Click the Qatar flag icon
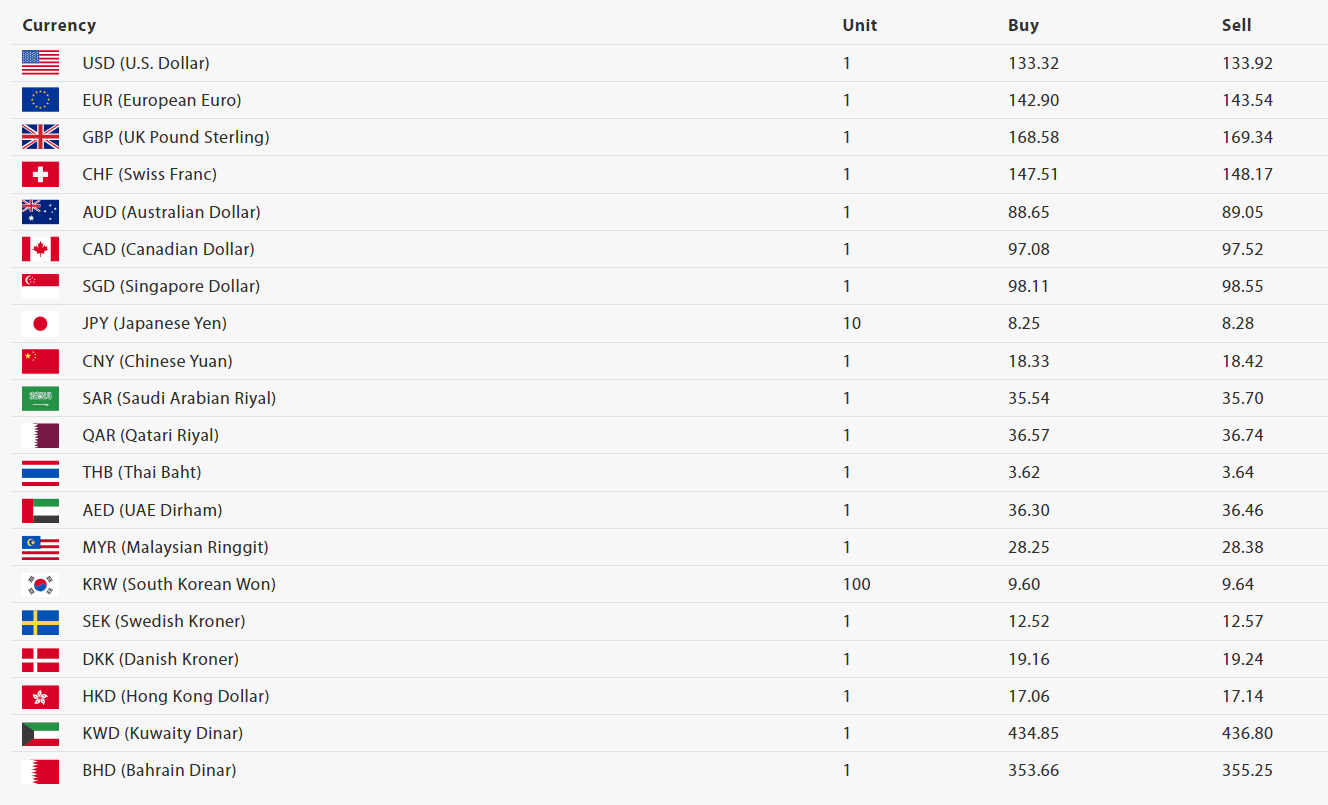 (40, 435)
